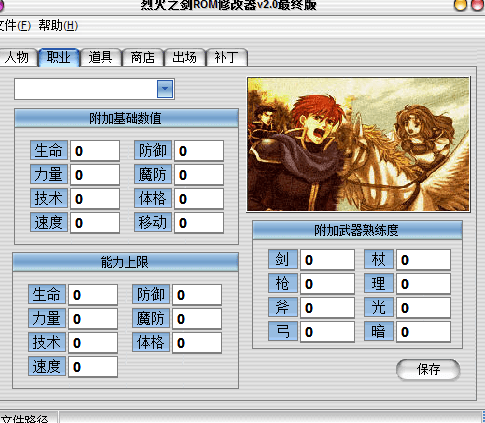This screenshot has width=485, height=423.
Task: Click the 保存 button
Action: pyautogui.click(x=428, y=369)
